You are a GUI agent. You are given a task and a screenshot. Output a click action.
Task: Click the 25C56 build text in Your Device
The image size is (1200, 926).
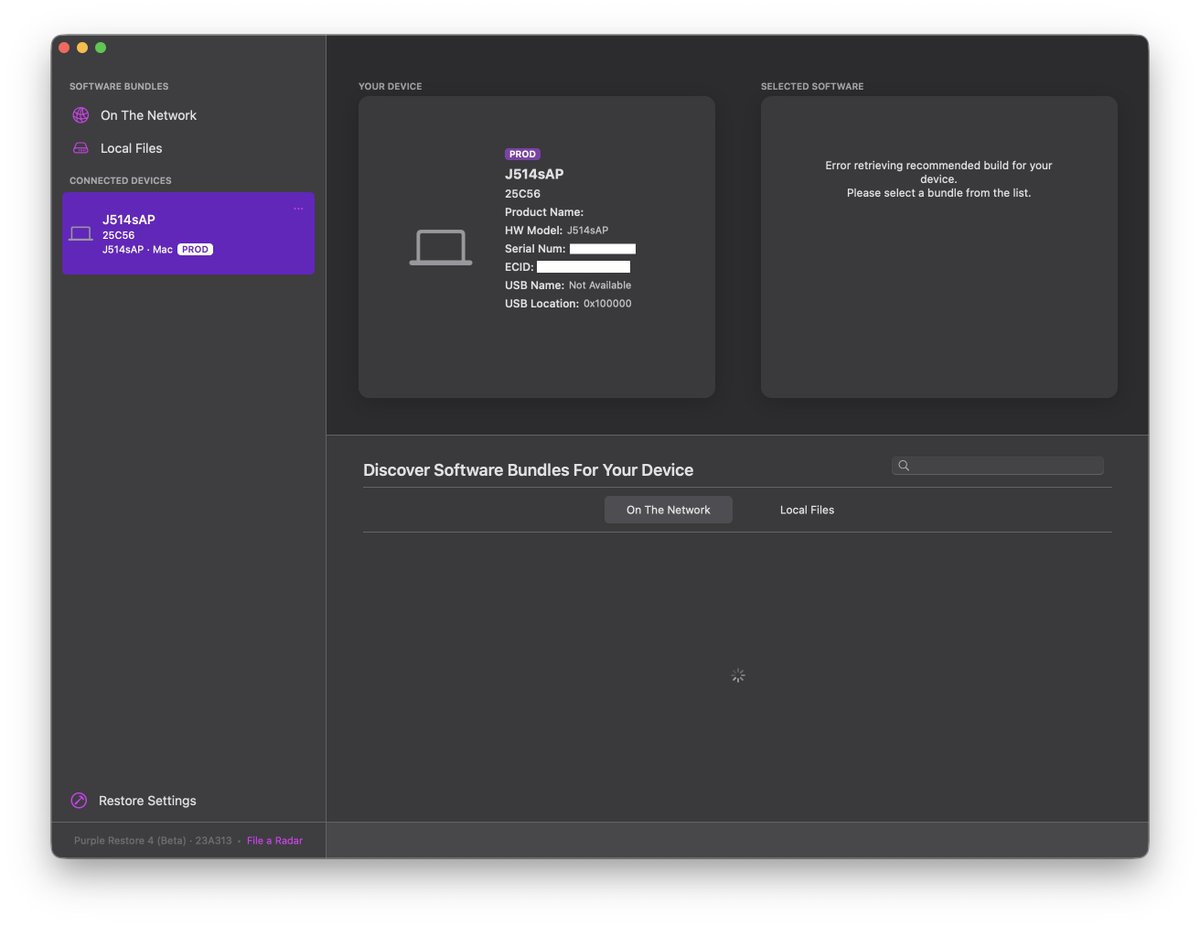[523, 194]
